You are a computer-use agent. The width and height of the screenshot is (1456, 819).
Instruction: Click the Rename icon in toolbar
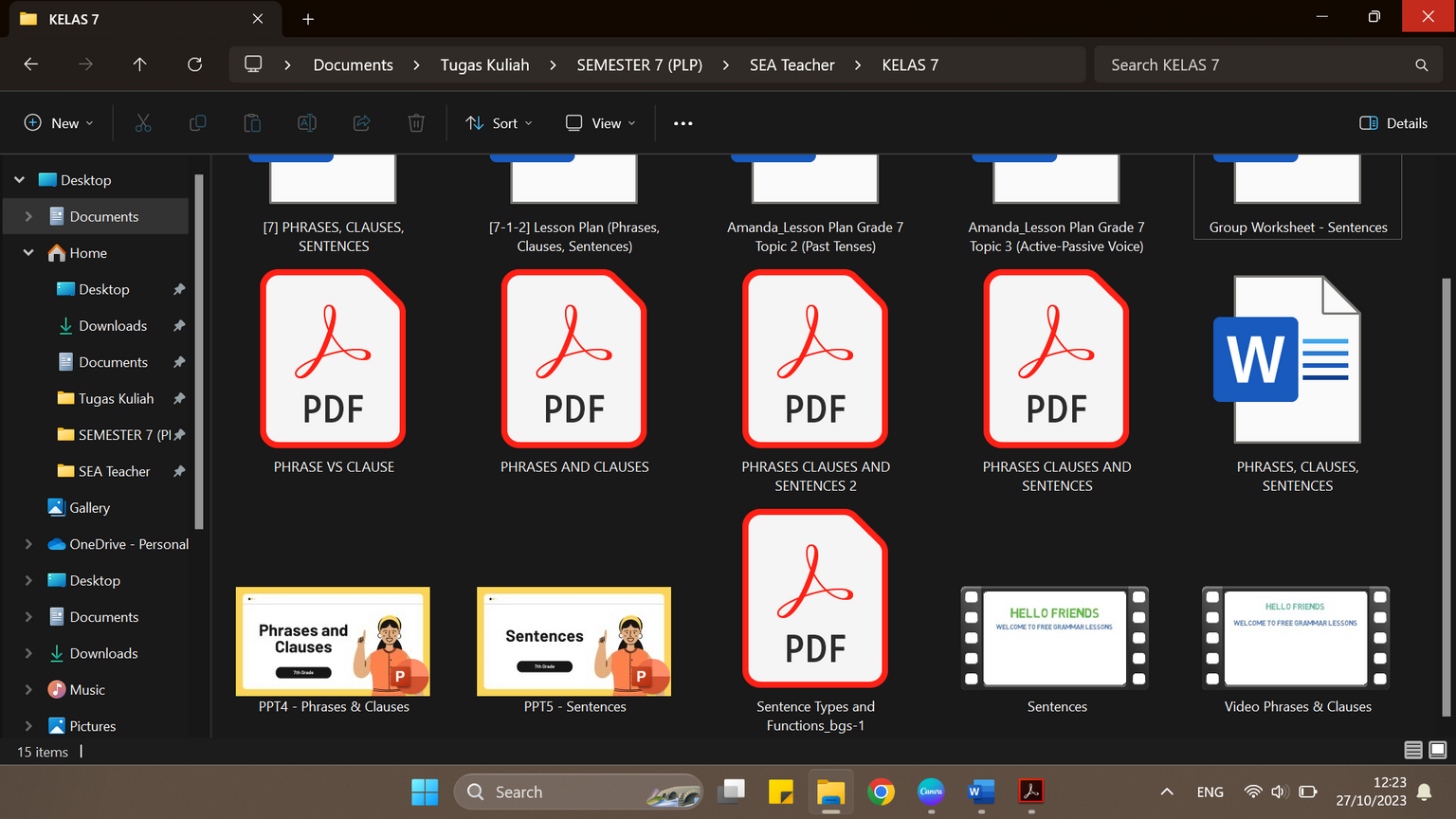pos(307,123)
